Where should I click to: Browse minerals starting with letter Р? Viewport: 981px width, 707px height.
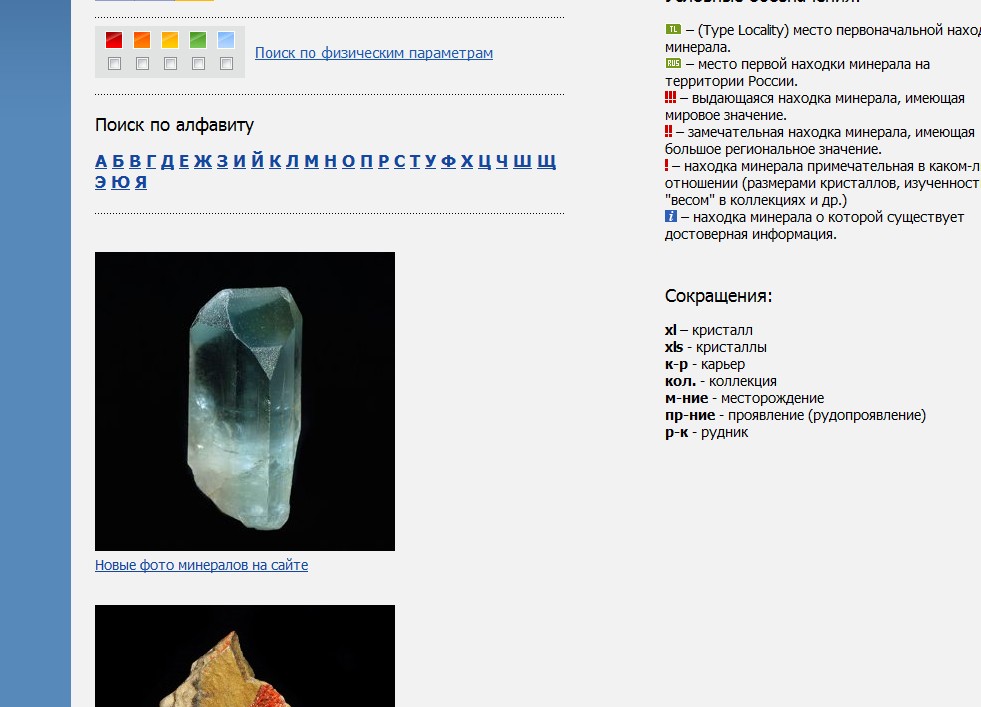tap(384, 161)
